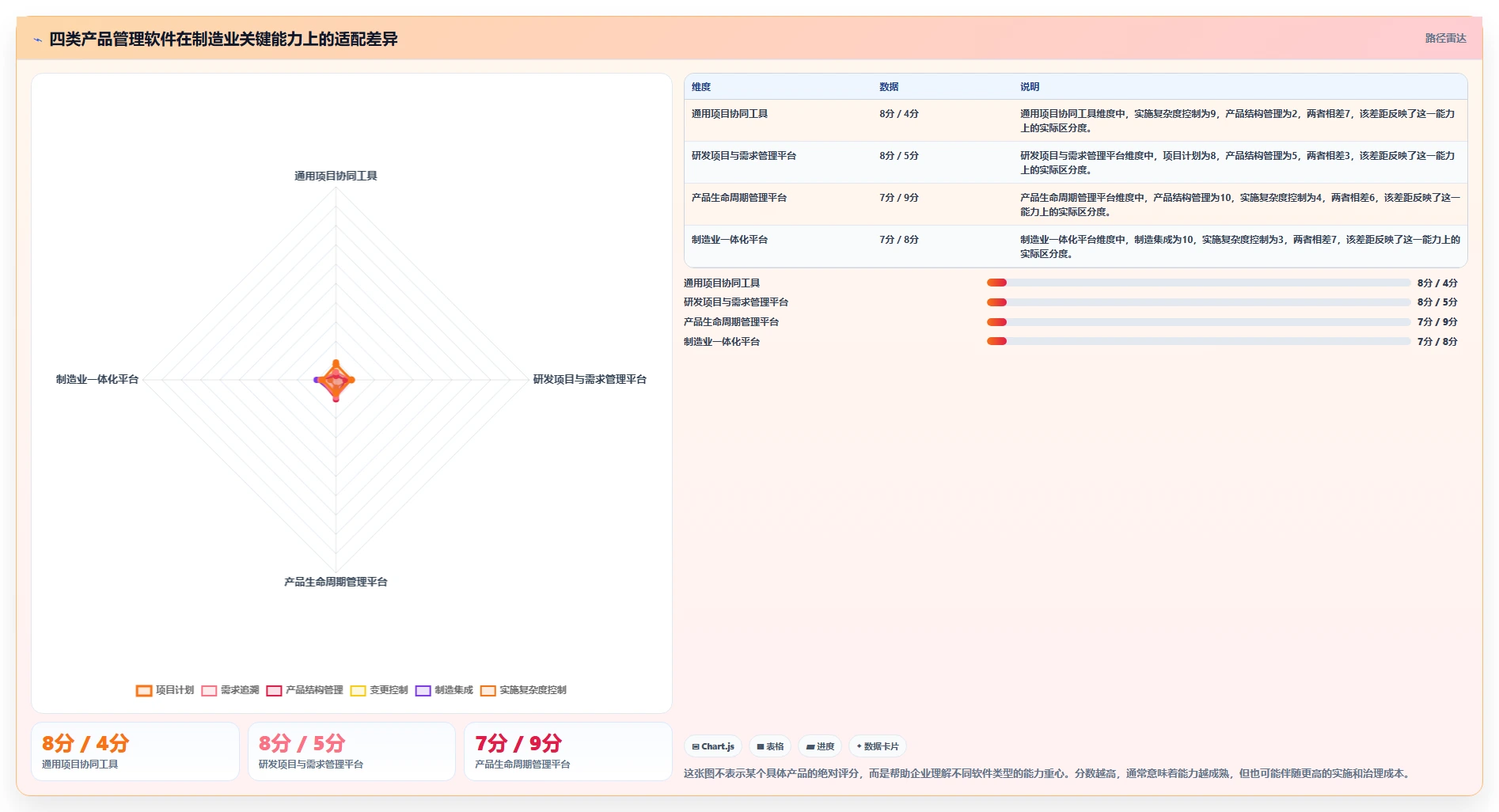Viewport: 1499px width, 812px height.
Task: Toggle the 项目计划 legend item
Action: tap(165, 690)
